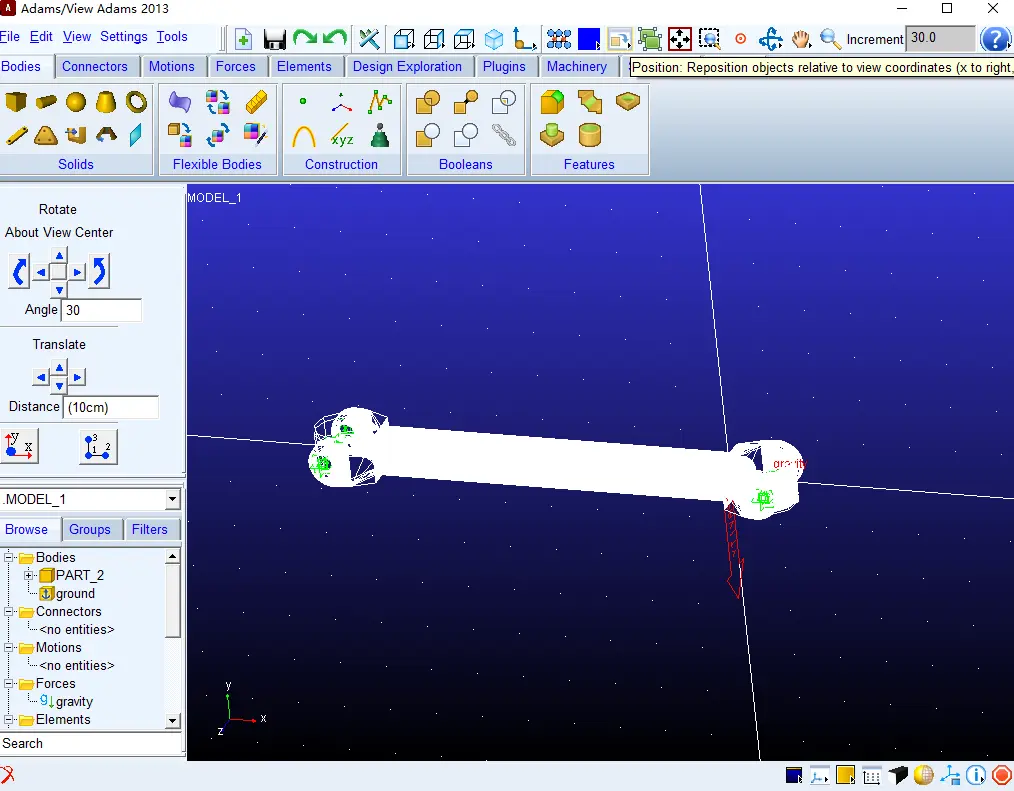Viewport: 1014px width, 791px height.
Task: Collapse the Motions tree folder
Action: (x=9, y=647)
